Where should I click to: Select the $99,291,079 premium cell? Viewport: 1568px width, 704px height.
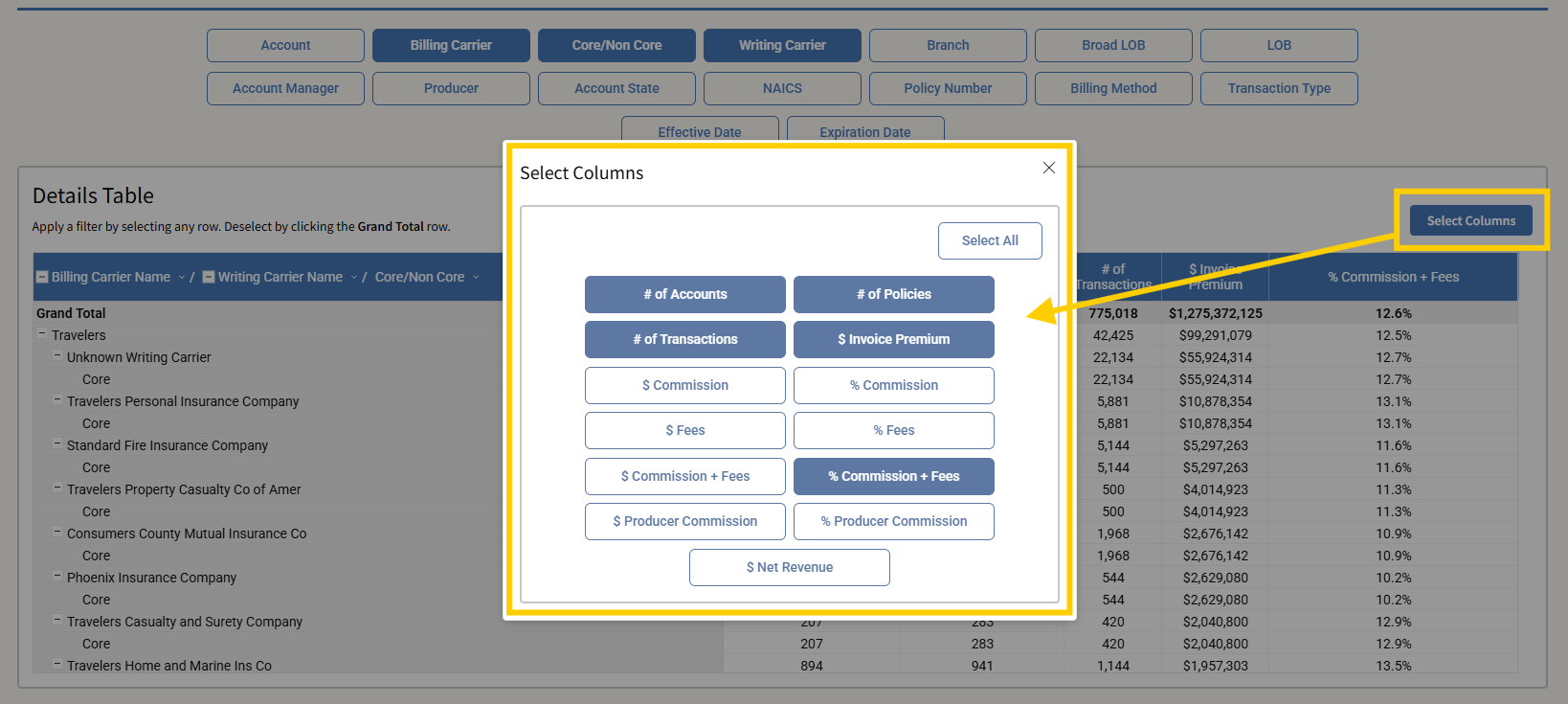click(x=1216, y=335)
